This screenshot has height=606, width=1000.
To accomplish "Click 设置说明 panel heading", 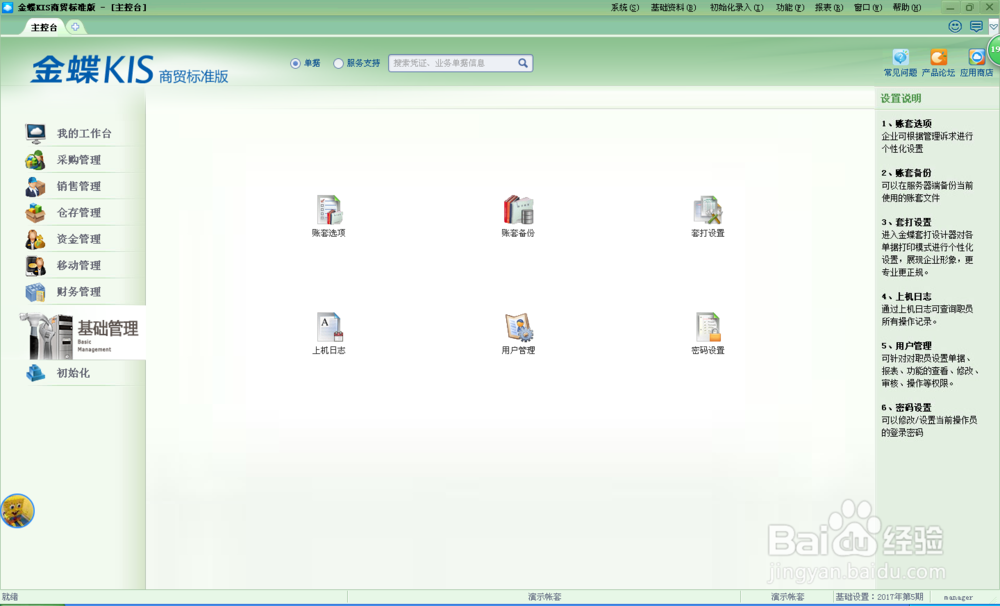I will pos(901,98).
